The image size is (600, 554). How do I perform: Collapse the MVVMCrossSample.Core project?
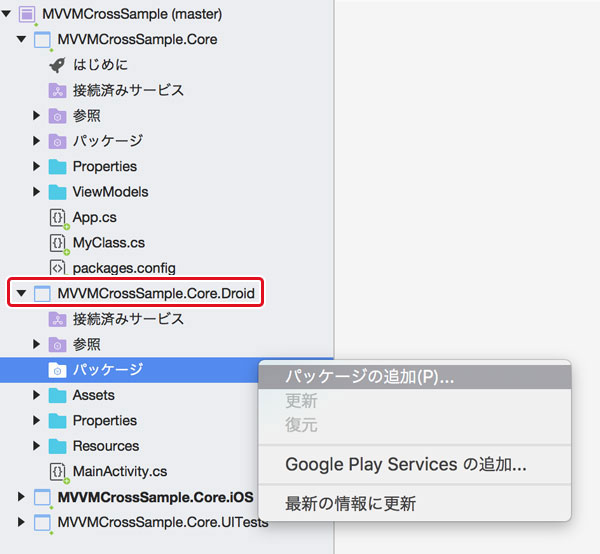click(21, 39)
